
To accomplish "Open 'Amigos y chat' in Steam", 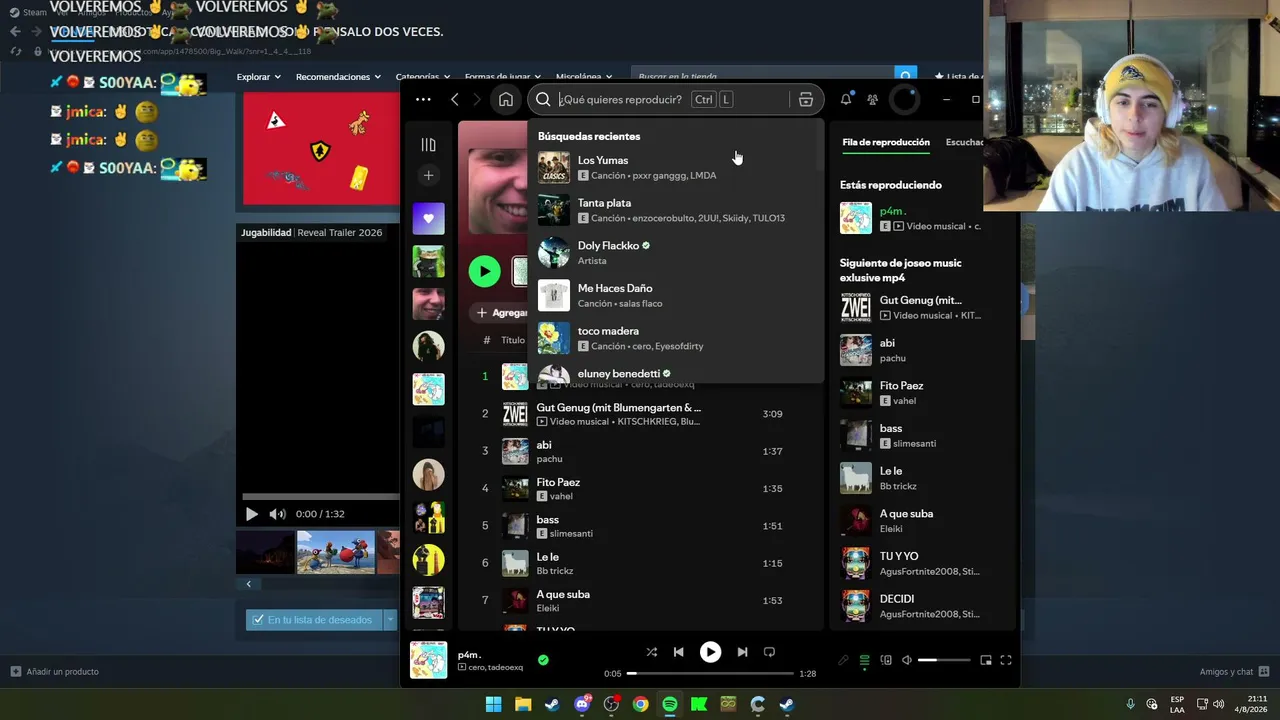I will 1234,672.
